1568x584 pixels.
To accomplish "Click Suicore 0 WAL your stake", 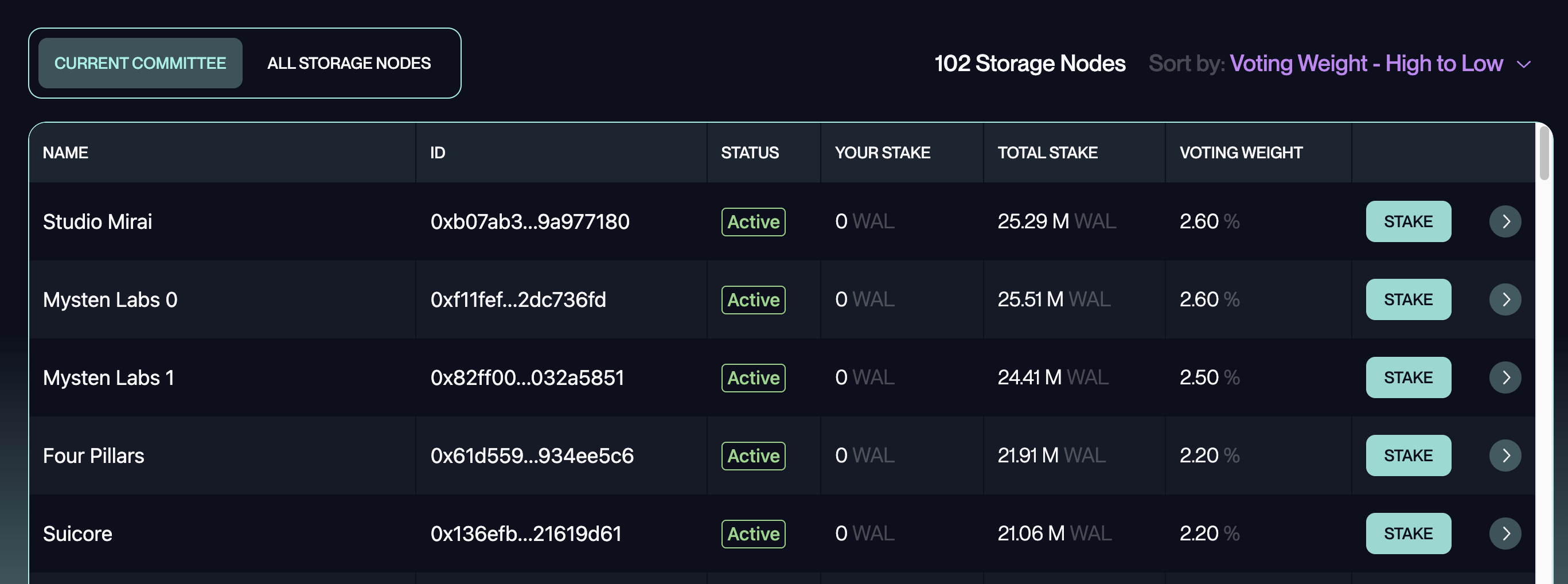I will 864,533.
